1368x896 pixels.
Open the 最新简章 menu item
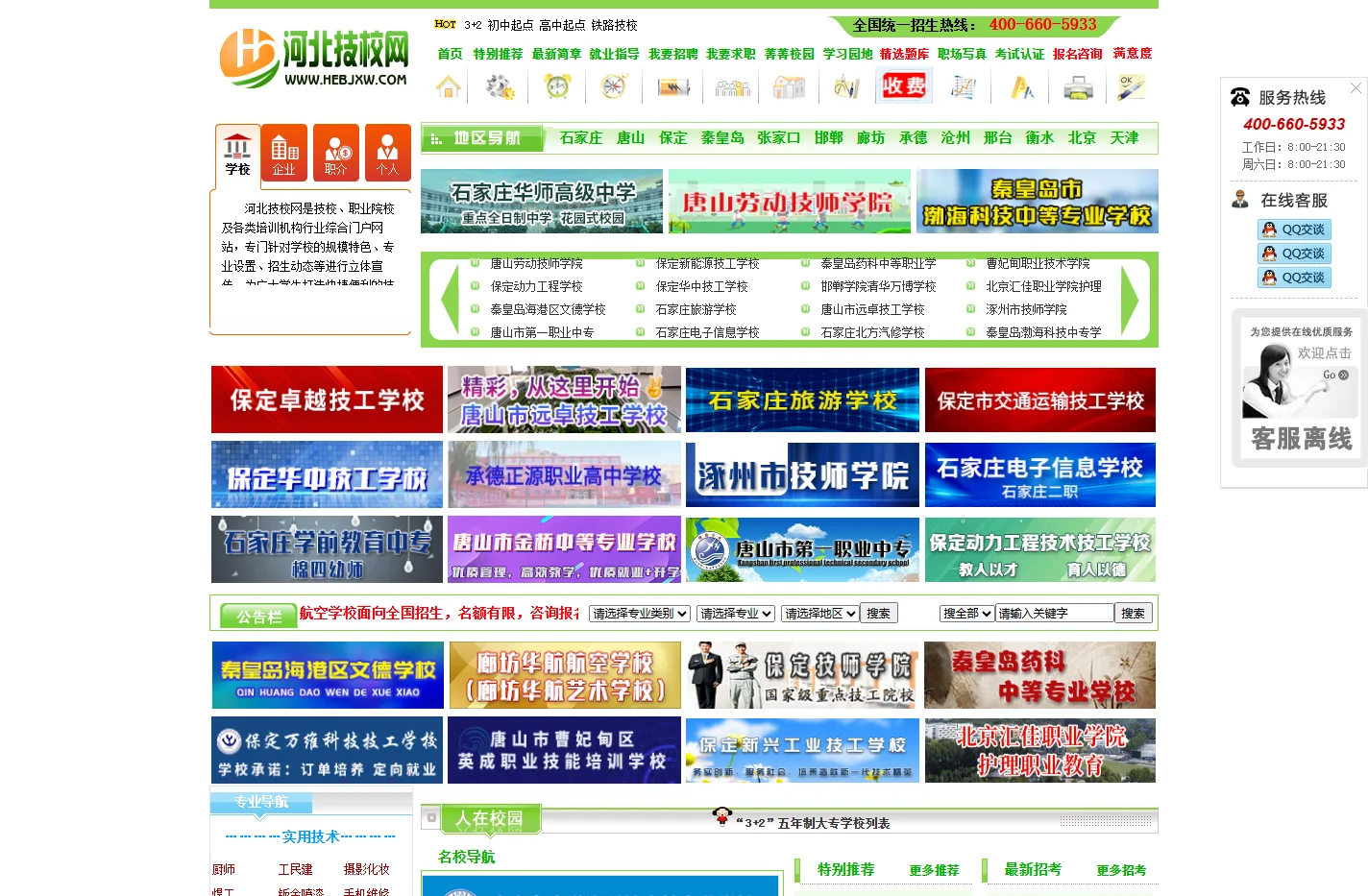pyautogui.click(x=556, y=54)
